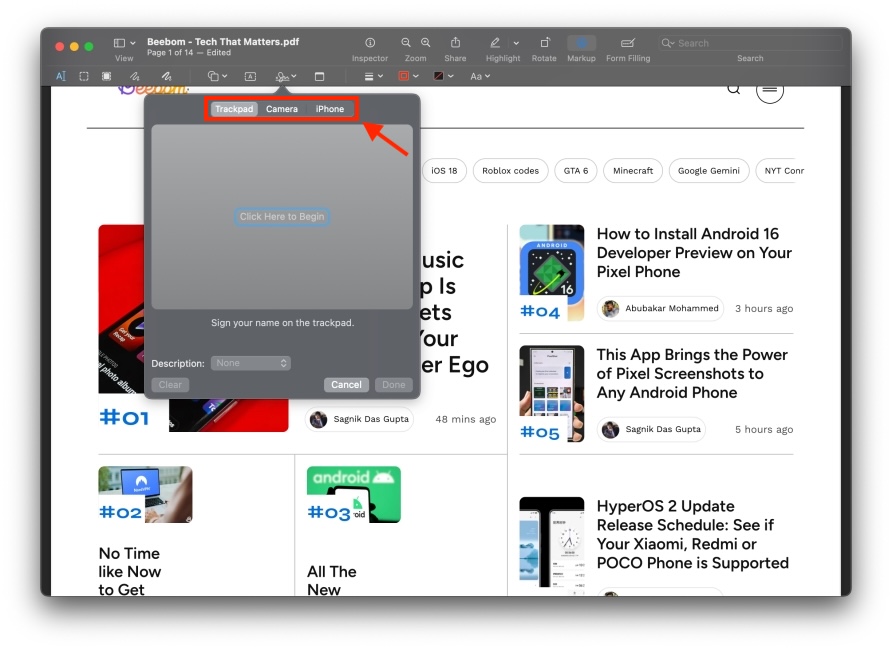
Task: Zoom out with the minus magnifier
Action: [x=406, y=43]
